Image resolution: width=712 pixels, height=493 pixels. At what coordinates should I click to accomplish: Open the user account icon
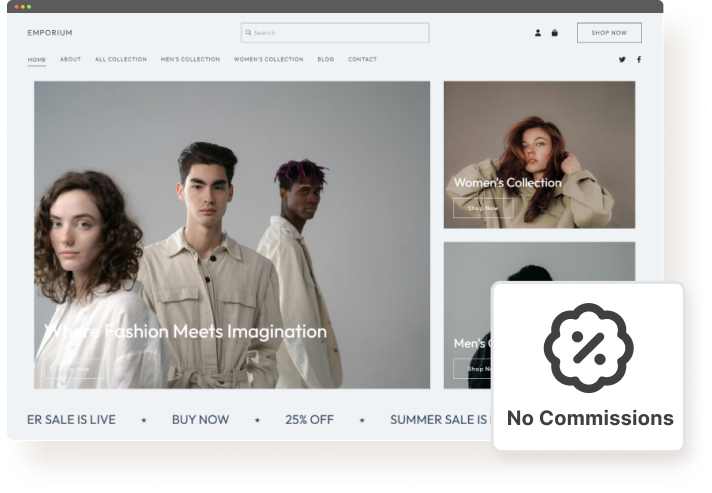click(x=538, y=33)
